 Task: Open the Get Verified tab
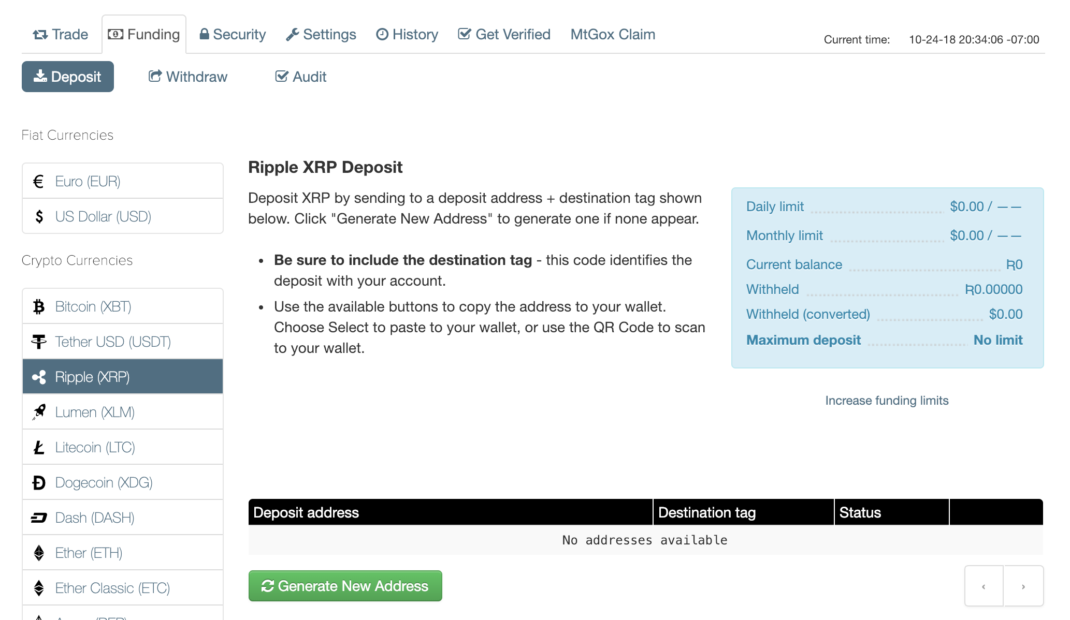pyautogui.click(x=504, y=34)
